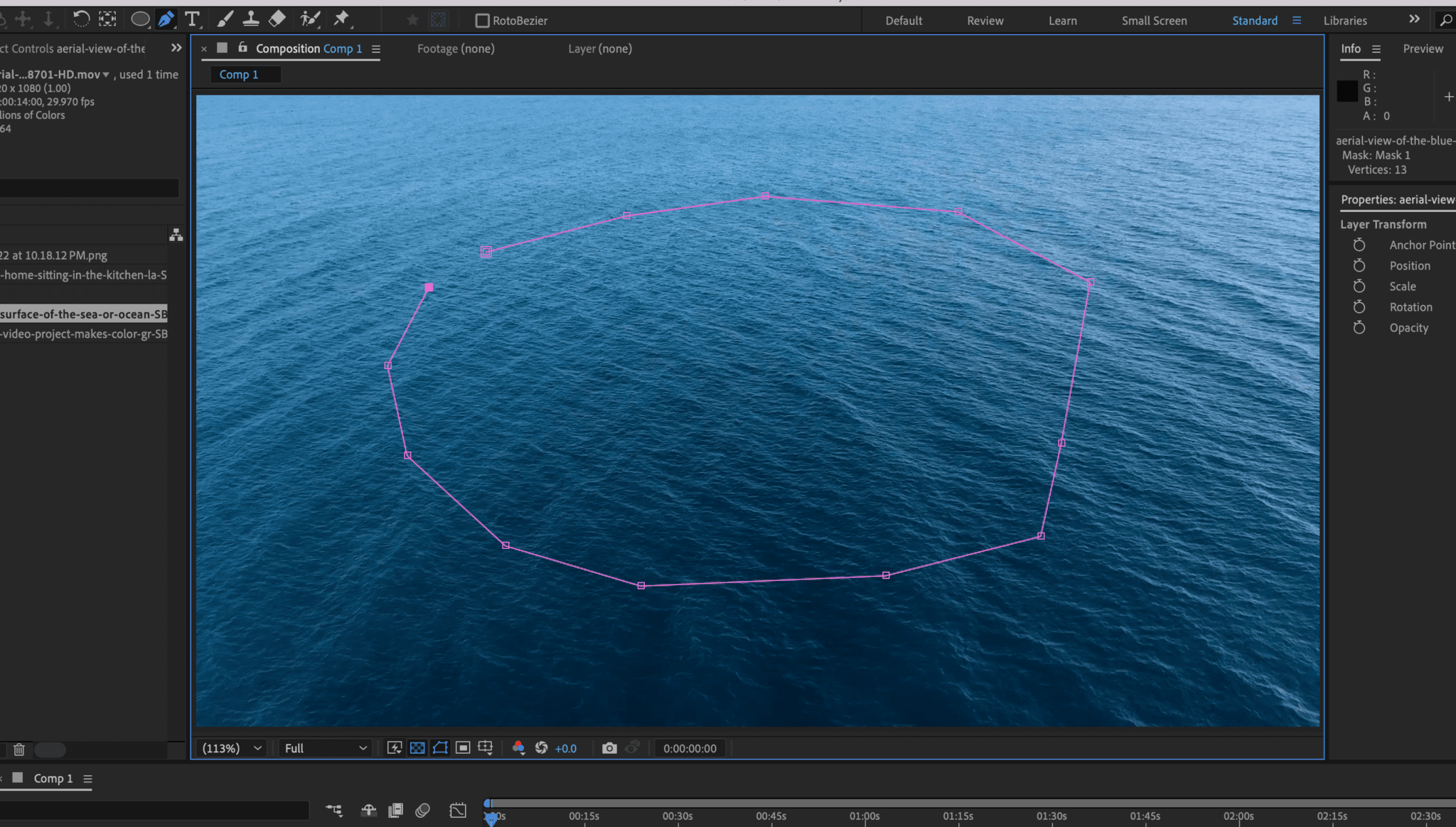
Task: Click the Graph Editor icon in the timeline
Action: click(x=459, y=810)
